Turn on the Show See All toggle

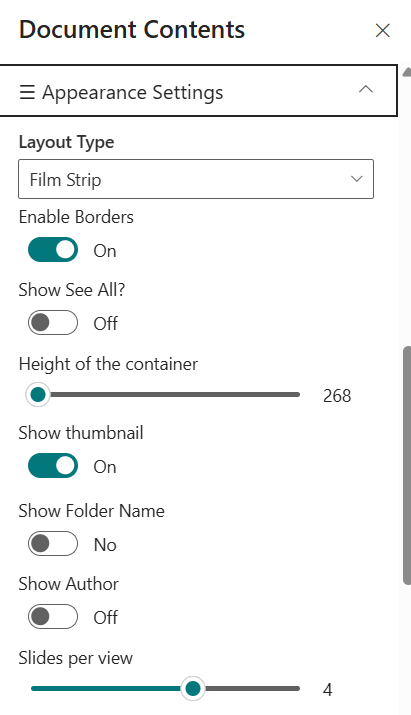[53, 322]
